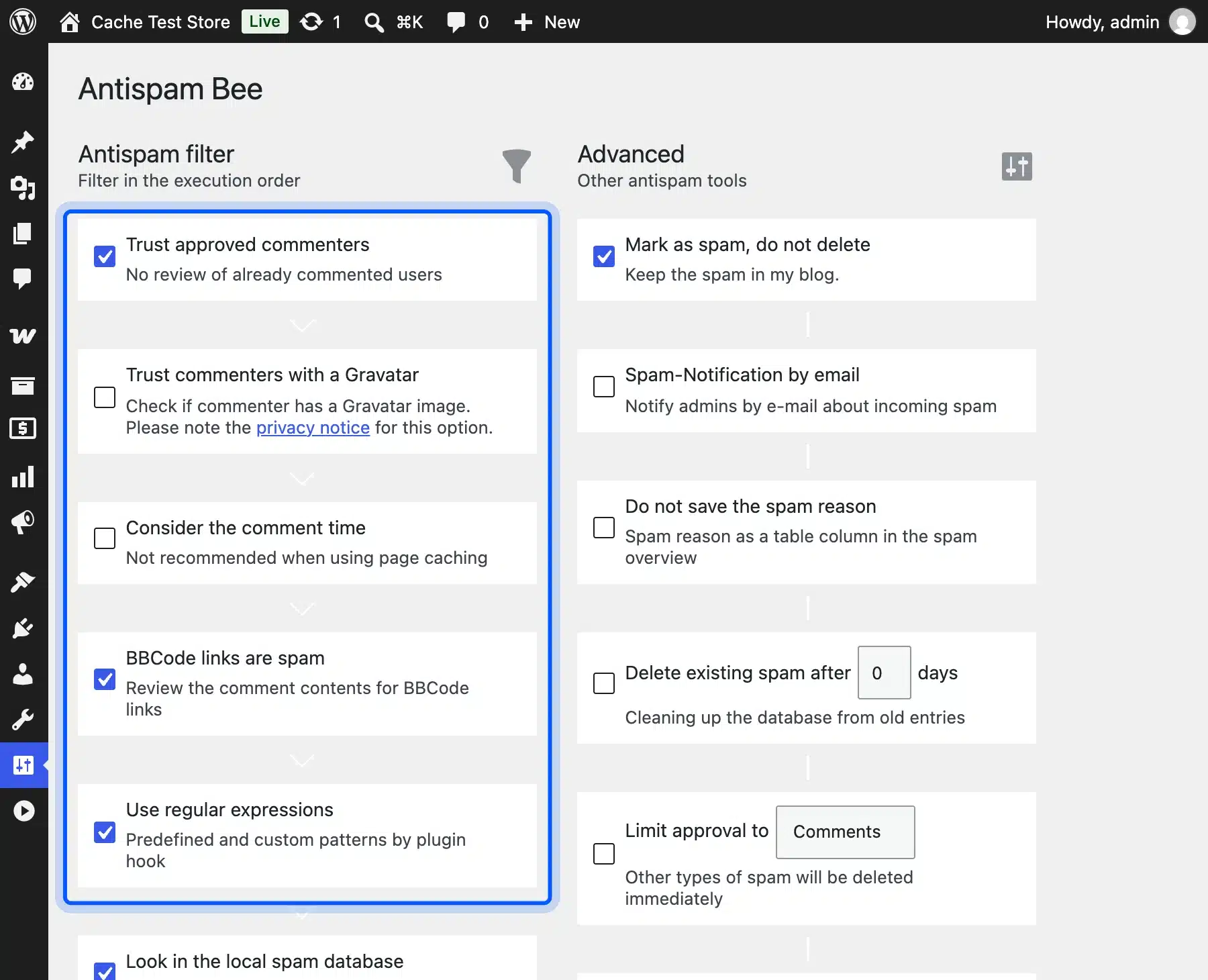Click the Cache Test Store site name

point(160,22)
